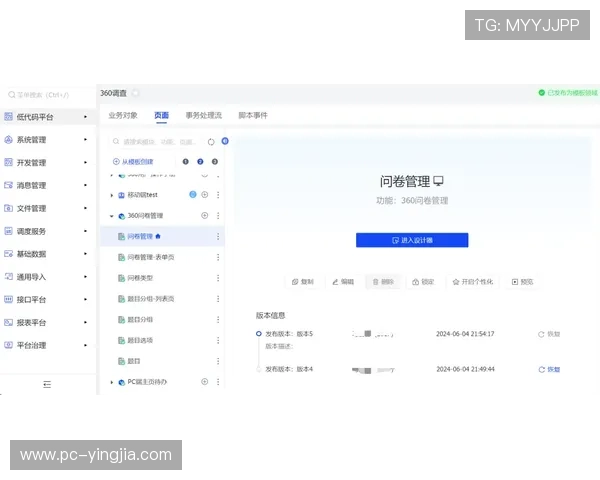
Task: Click the 预览 button
Action: (523, 282)
